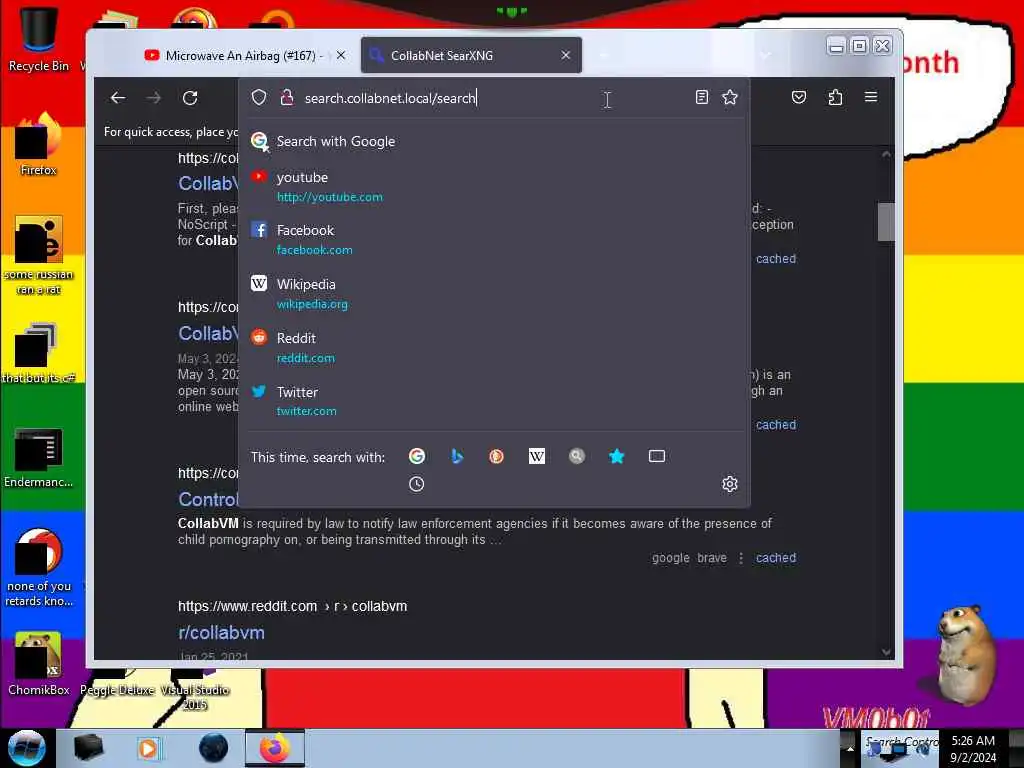Close the CollabNet SearXNG tab
The height and width of the screenshot is (768, 1024).
[x=566, y=56]
